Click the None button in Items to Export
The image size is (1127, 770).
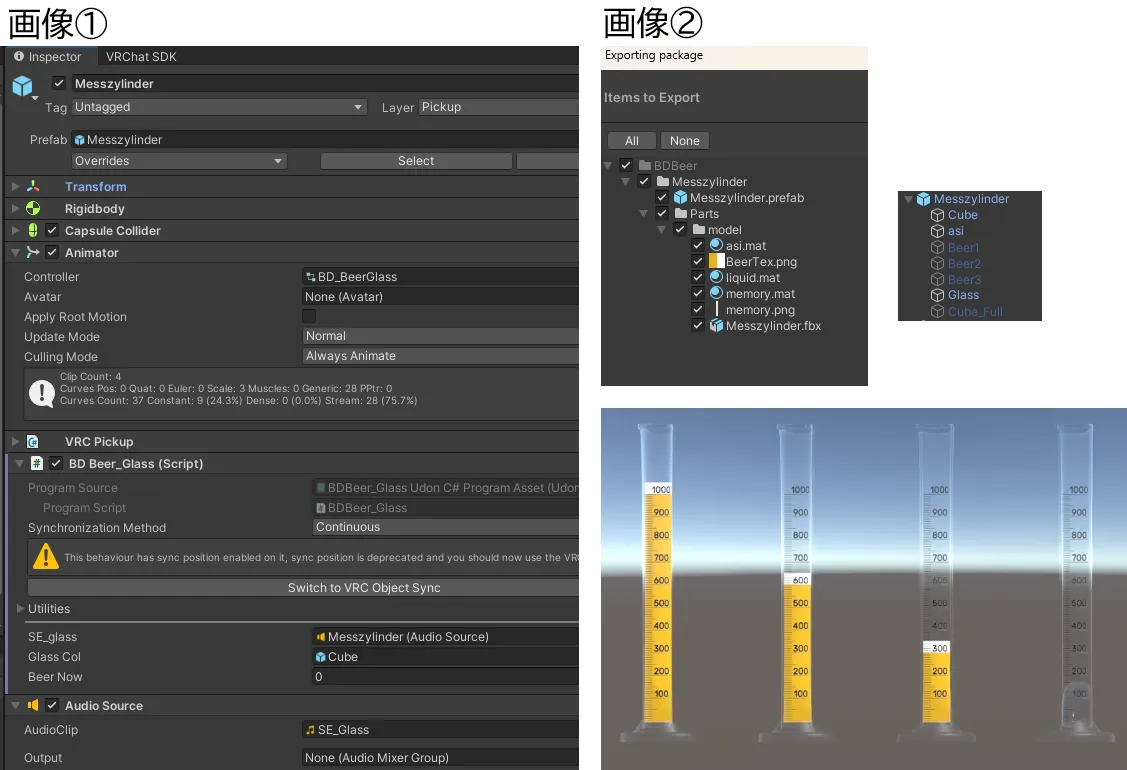[685, 141]
